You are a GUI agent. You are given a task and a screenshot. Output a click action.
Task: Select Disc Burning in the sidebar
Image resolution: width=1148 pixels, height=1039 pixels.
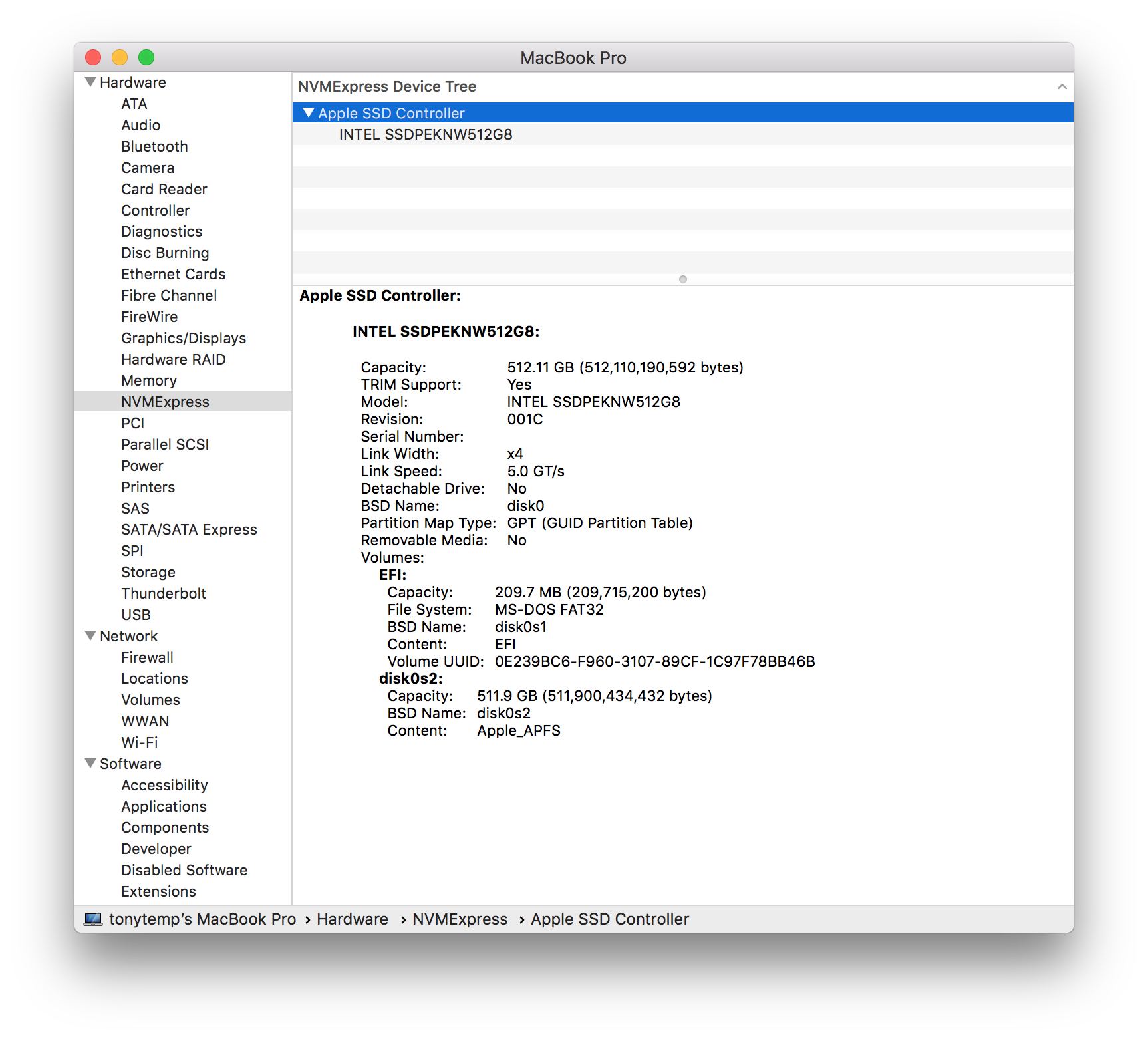(x=165, y=253)
